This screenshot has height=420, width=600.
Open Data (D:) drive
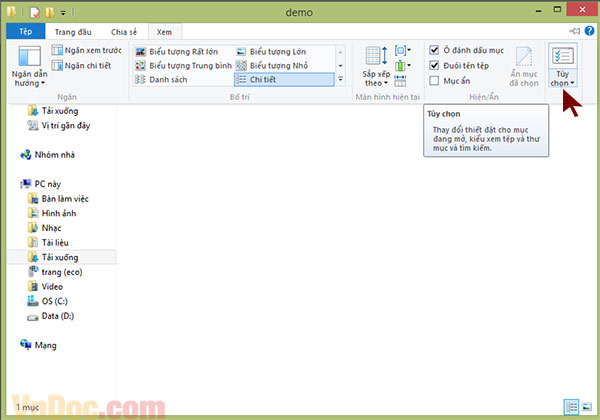click(x=51, y=316)
